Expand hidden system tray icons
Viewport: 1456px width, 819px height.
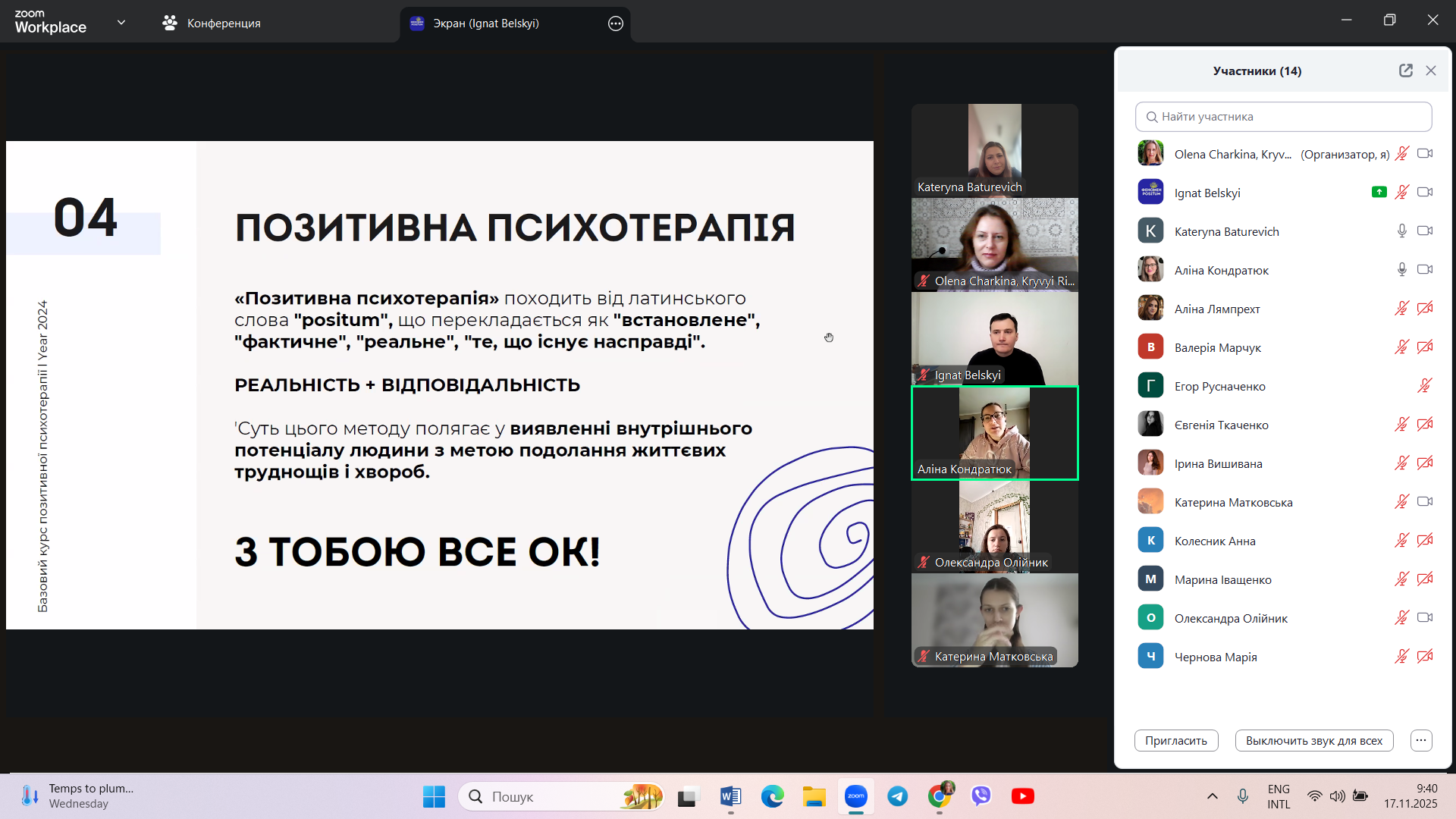(1212, 796)
